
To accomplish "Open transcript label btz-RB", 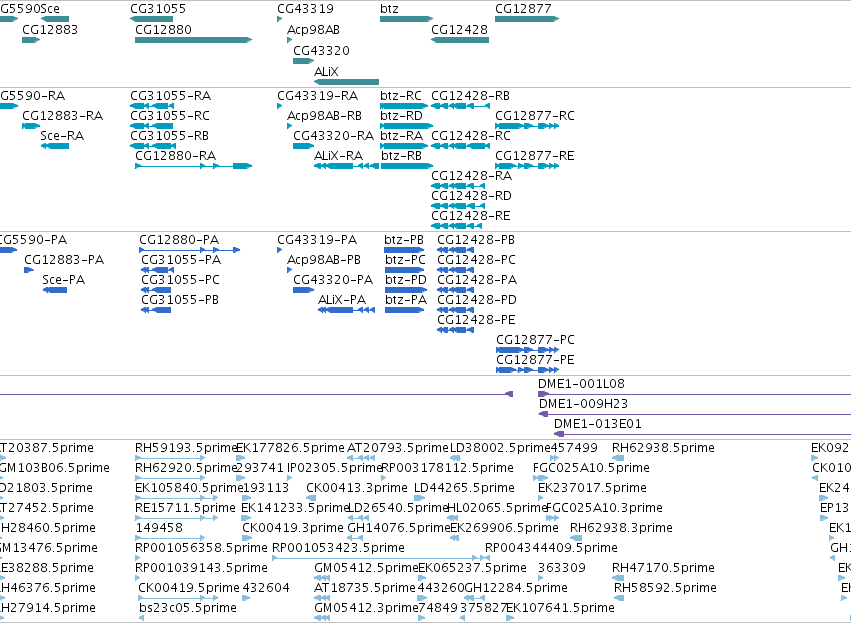I will pos(402,156).
